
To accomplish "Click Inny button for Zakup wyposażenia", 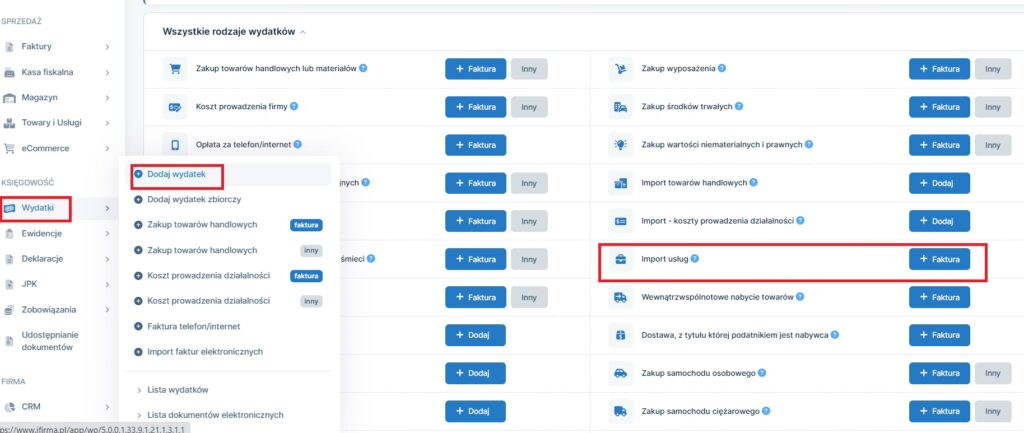I will 992,69.
